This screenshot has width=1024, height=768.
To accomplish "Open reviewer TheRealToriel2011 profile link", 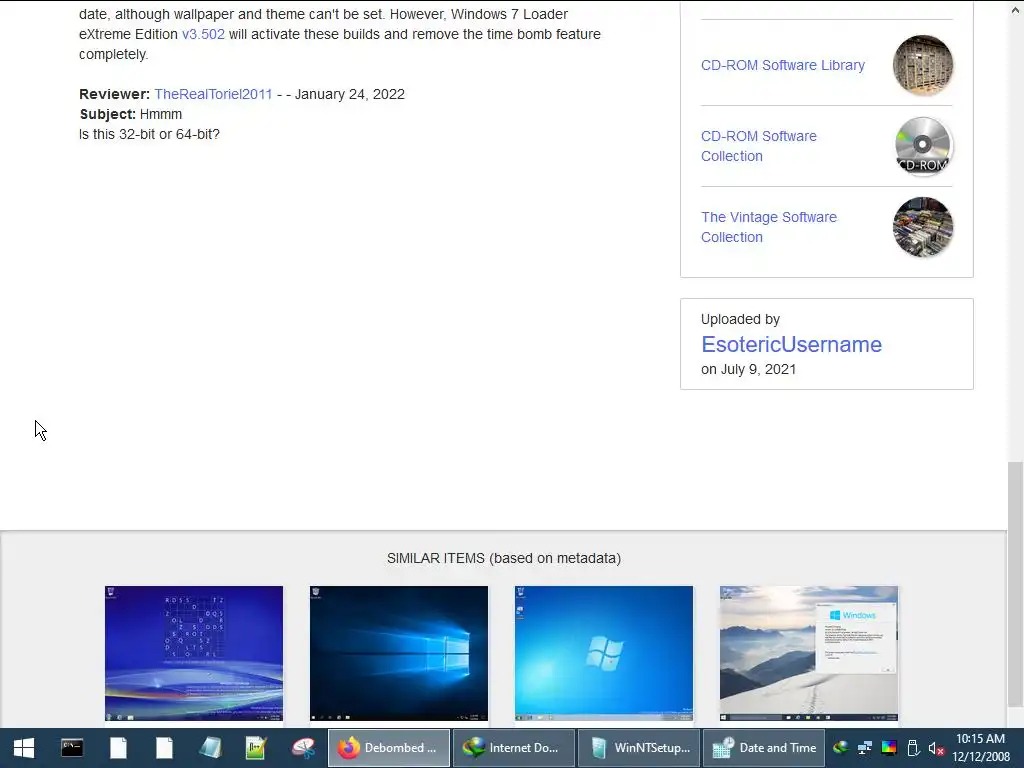I will pyautogui.click(x=213, y=94).
